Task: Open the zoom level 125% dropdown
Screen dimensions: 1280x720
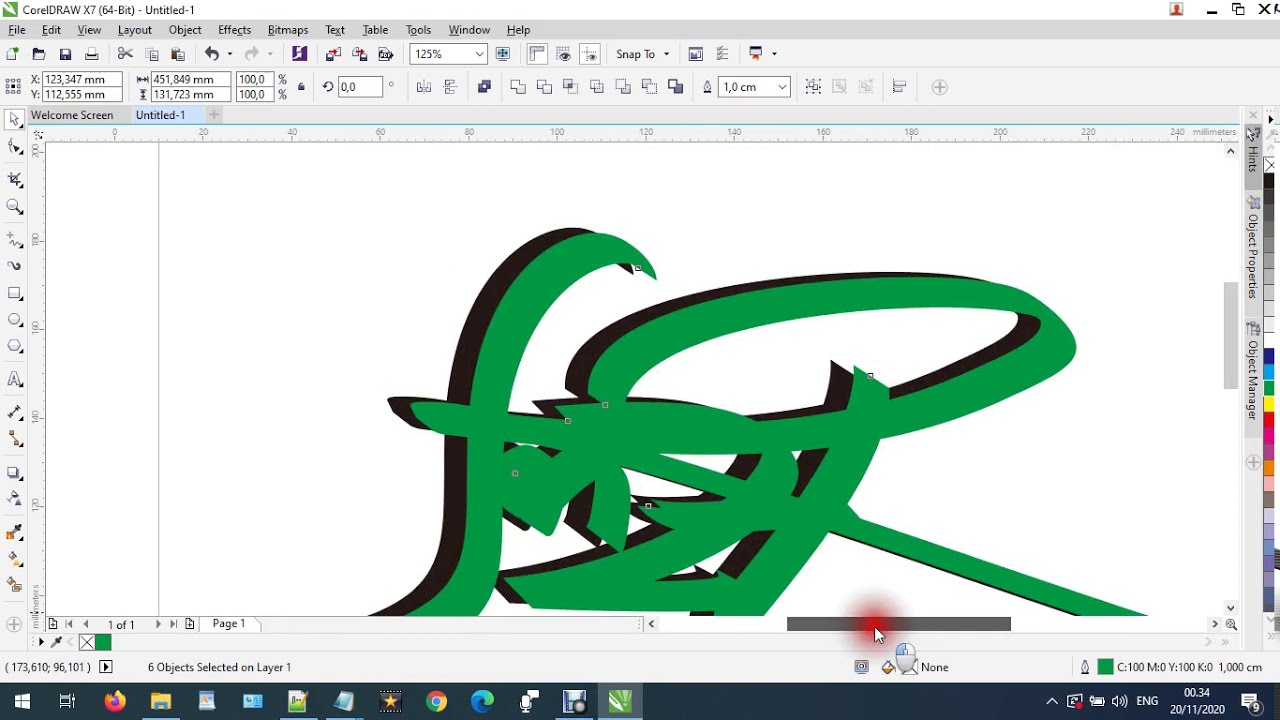Action: pos(479,54)
